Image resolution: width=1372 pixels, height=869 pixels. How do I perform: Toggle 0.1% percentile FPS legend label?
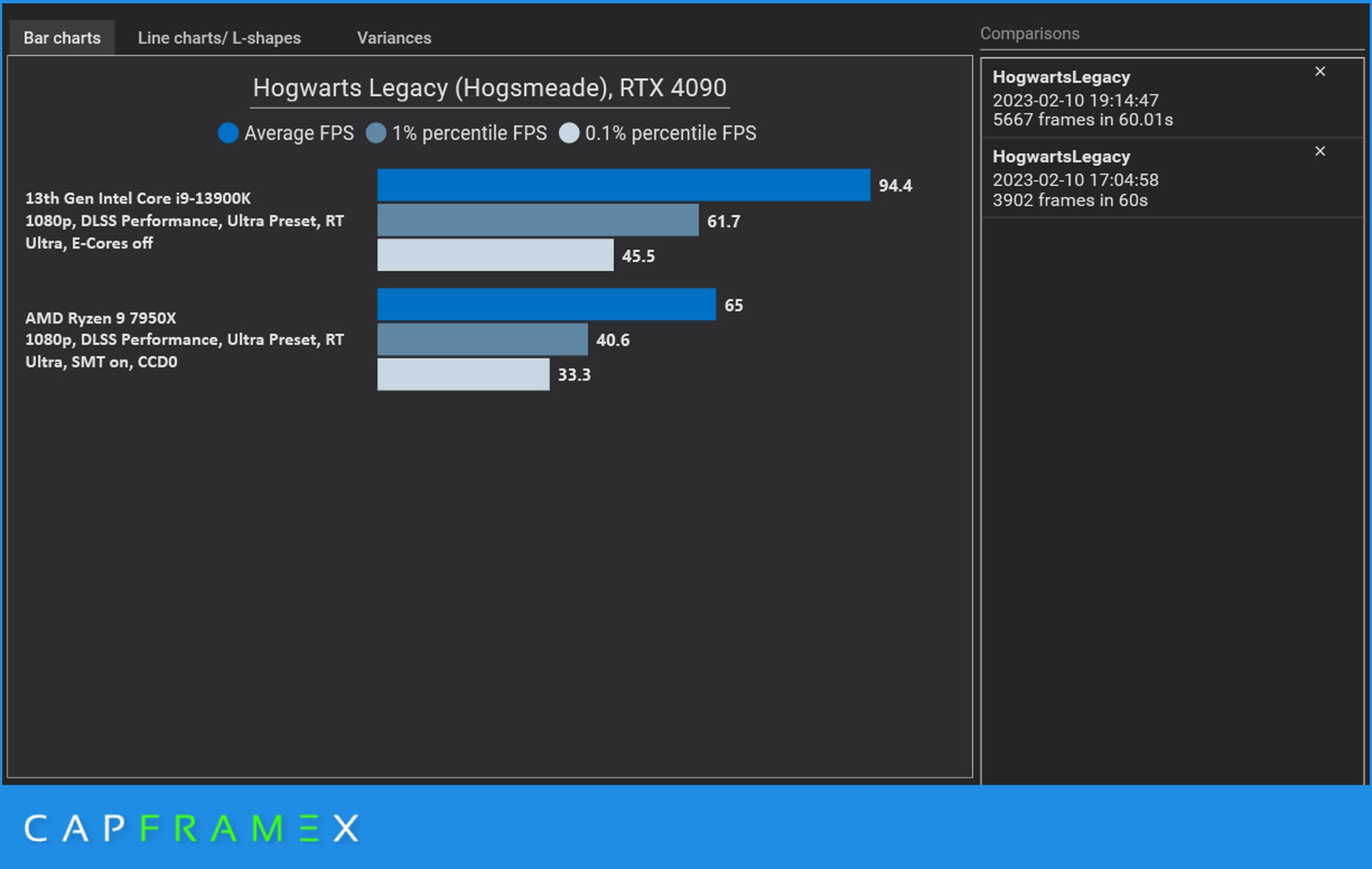coord(670,134)
